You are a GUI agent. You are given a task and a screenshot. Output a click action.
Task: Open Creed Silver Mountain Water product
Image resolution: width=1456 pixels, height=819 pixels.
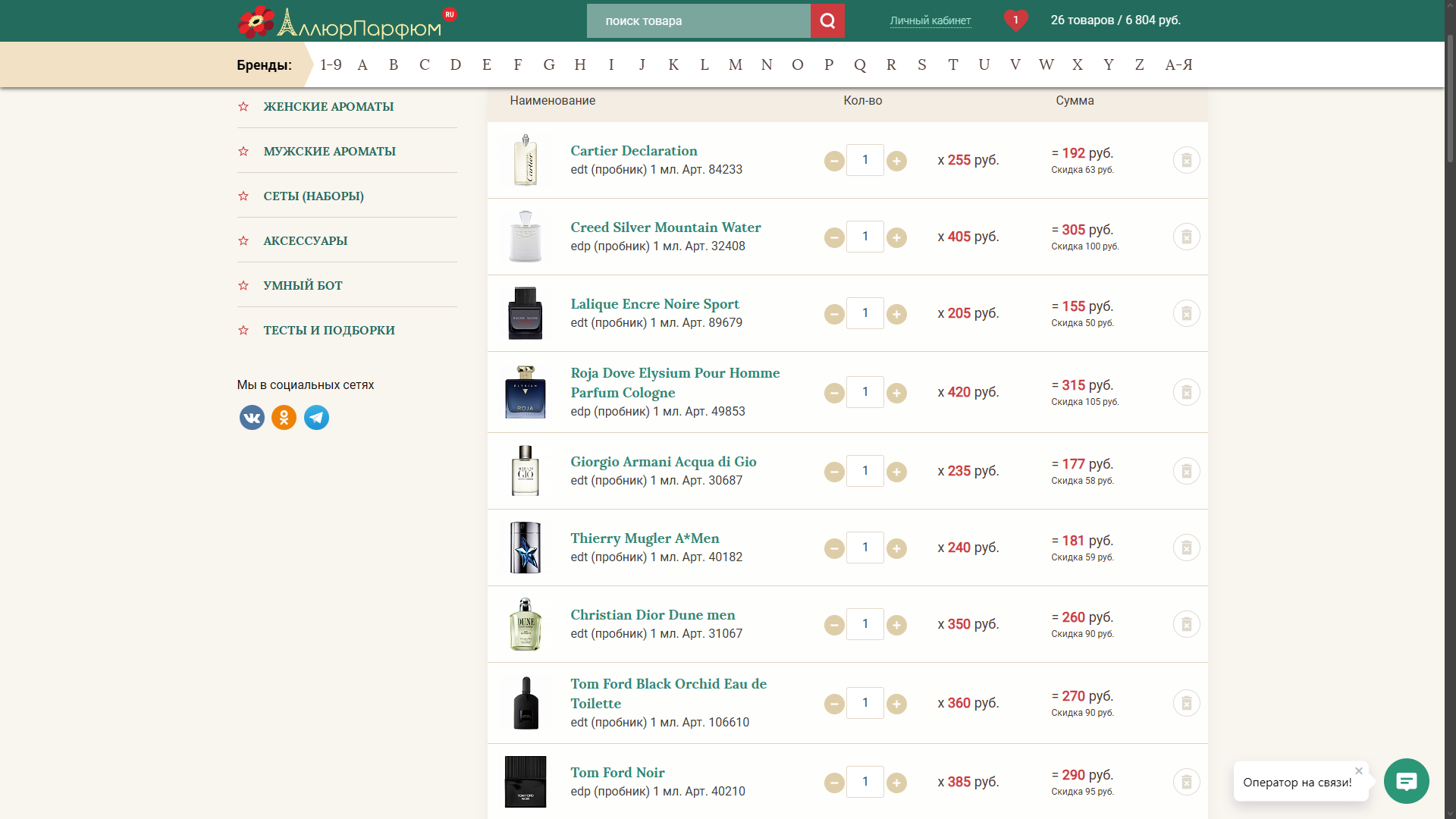tap(665, 227)
